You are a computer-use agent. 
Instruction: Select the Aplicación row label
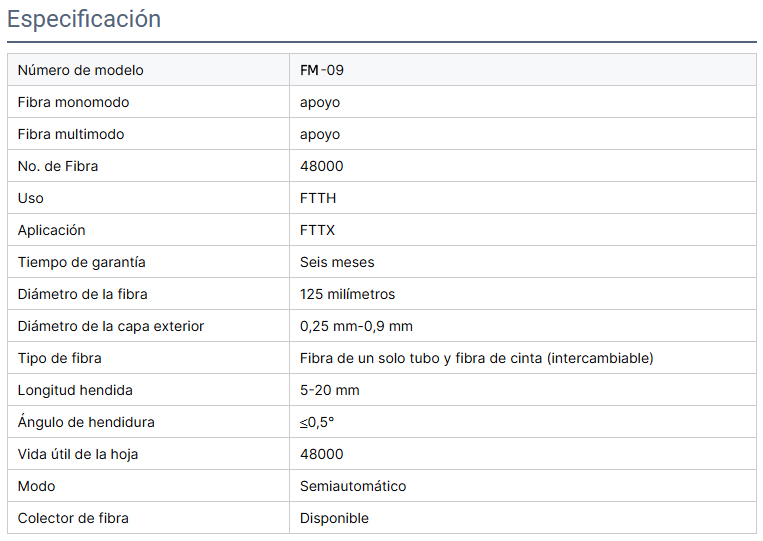[x=52, y=230]
